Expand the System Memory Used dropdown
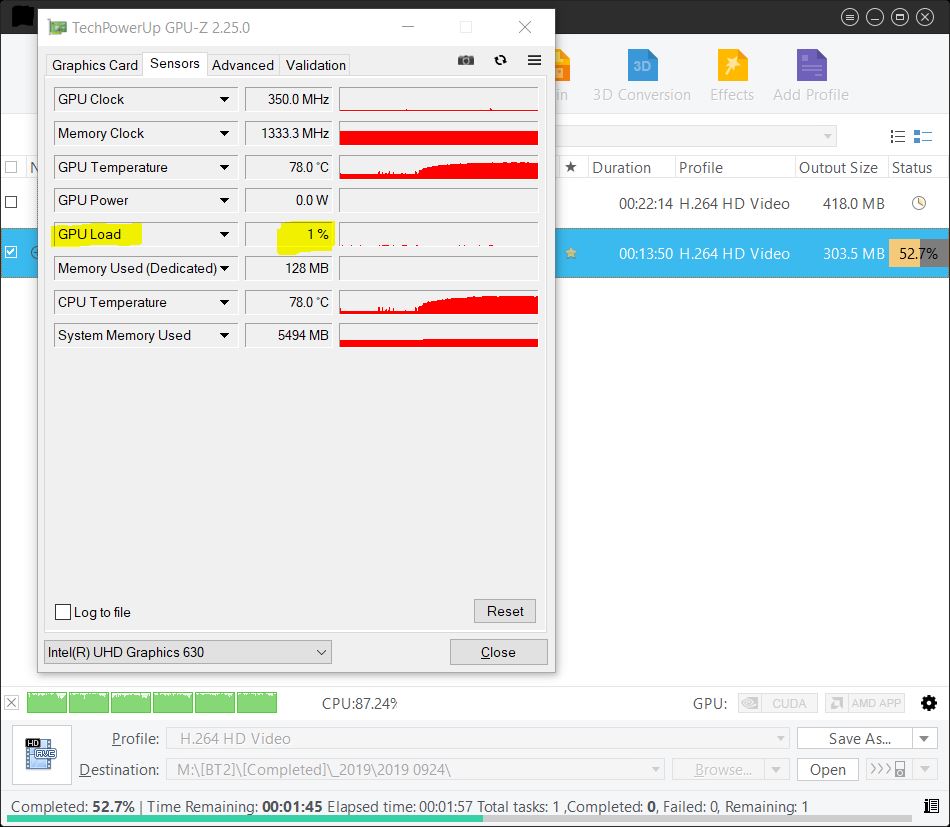Image resolution: width=950 pixels, height=827 pixels. (224, 336)
